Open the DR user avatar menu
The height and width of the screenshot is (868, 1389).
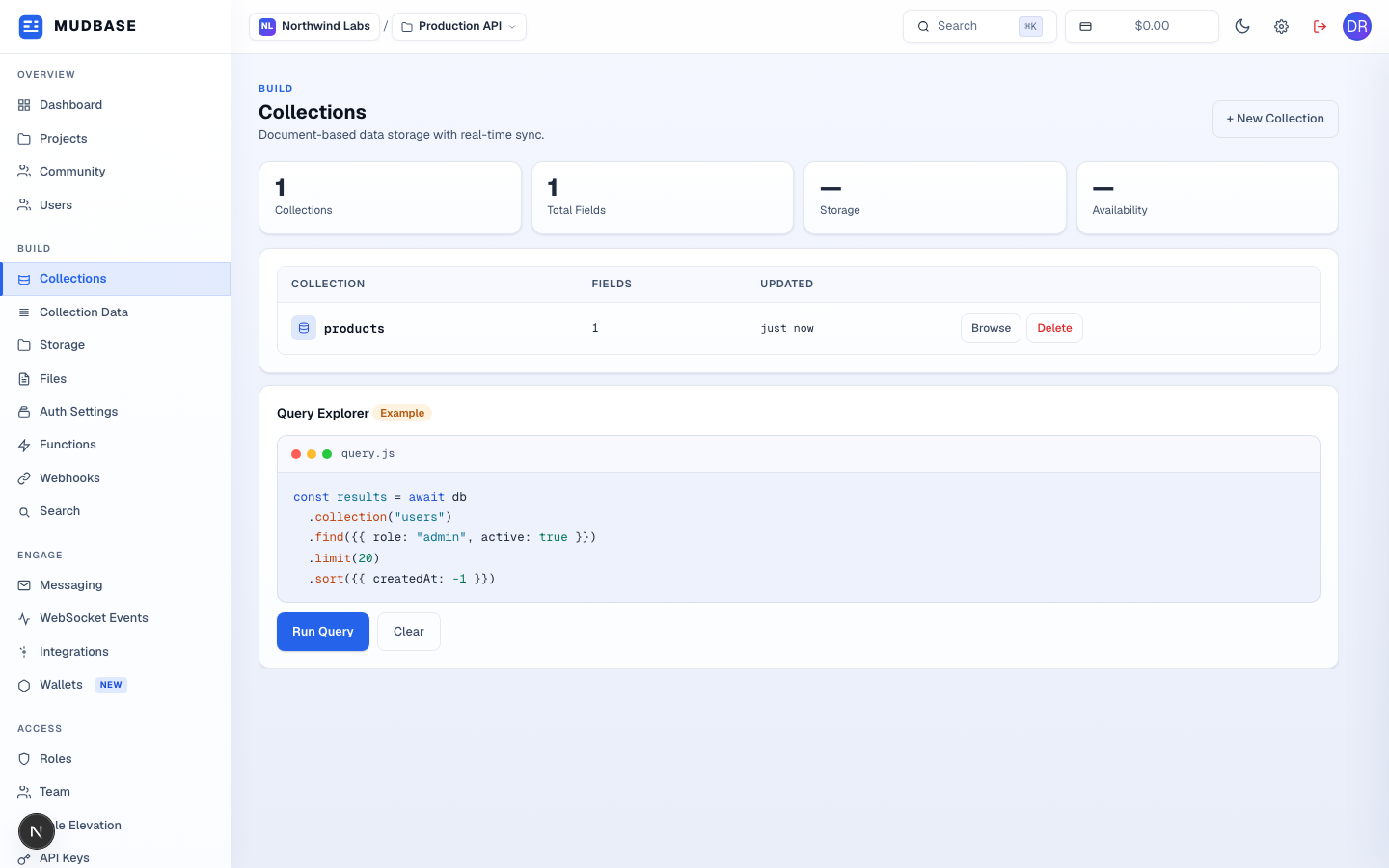[1357, 26]
